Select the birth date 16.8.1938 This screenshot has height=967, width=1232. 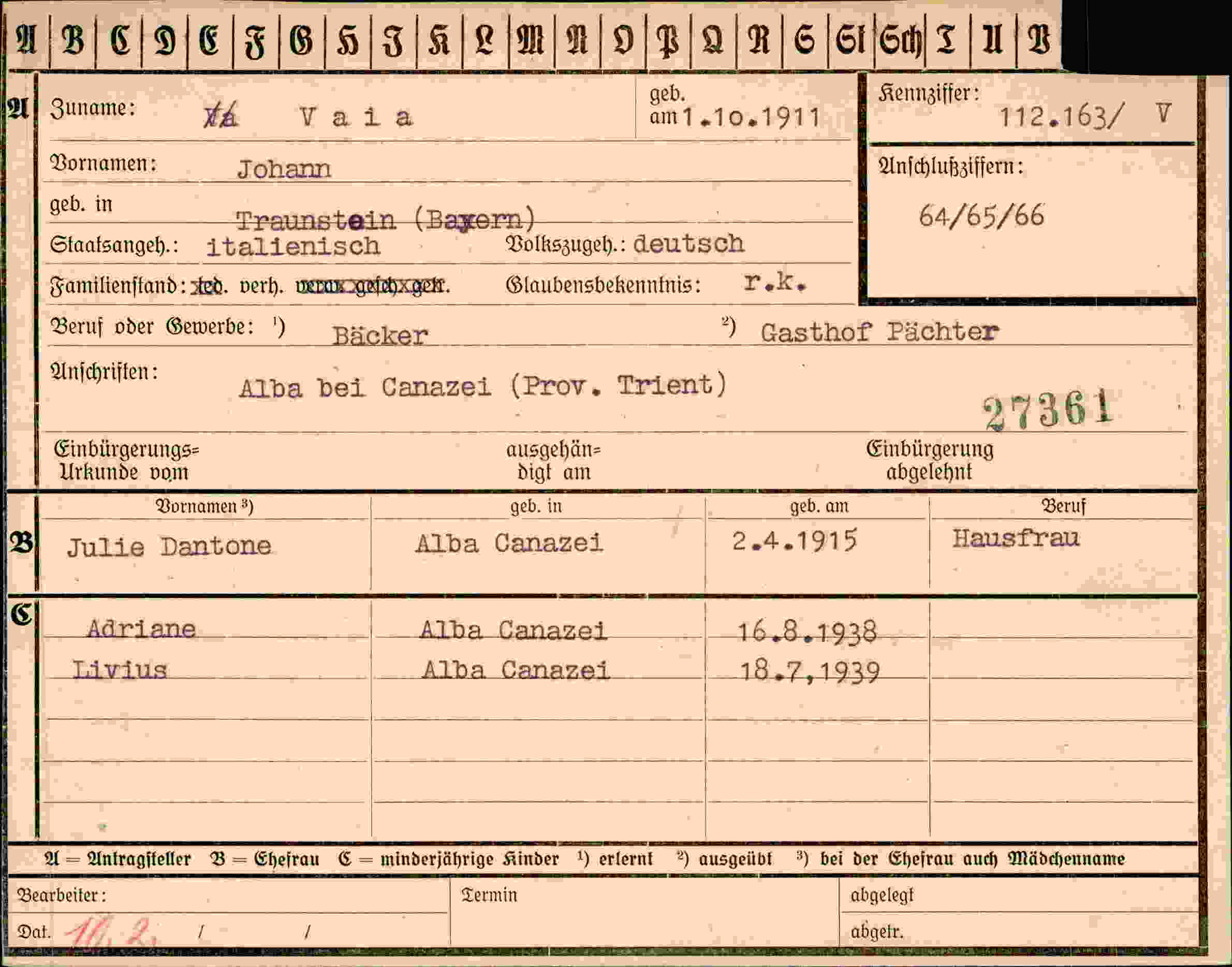[x=808, y=632]
